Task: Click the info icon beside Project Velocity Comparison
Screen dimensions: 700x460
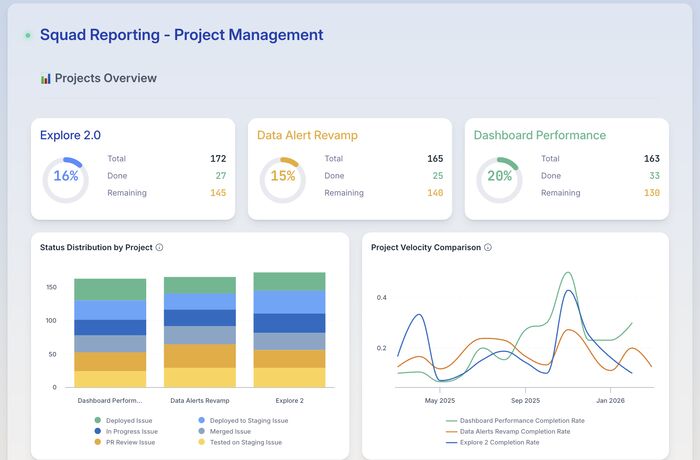Action: (x=488, y=247)
